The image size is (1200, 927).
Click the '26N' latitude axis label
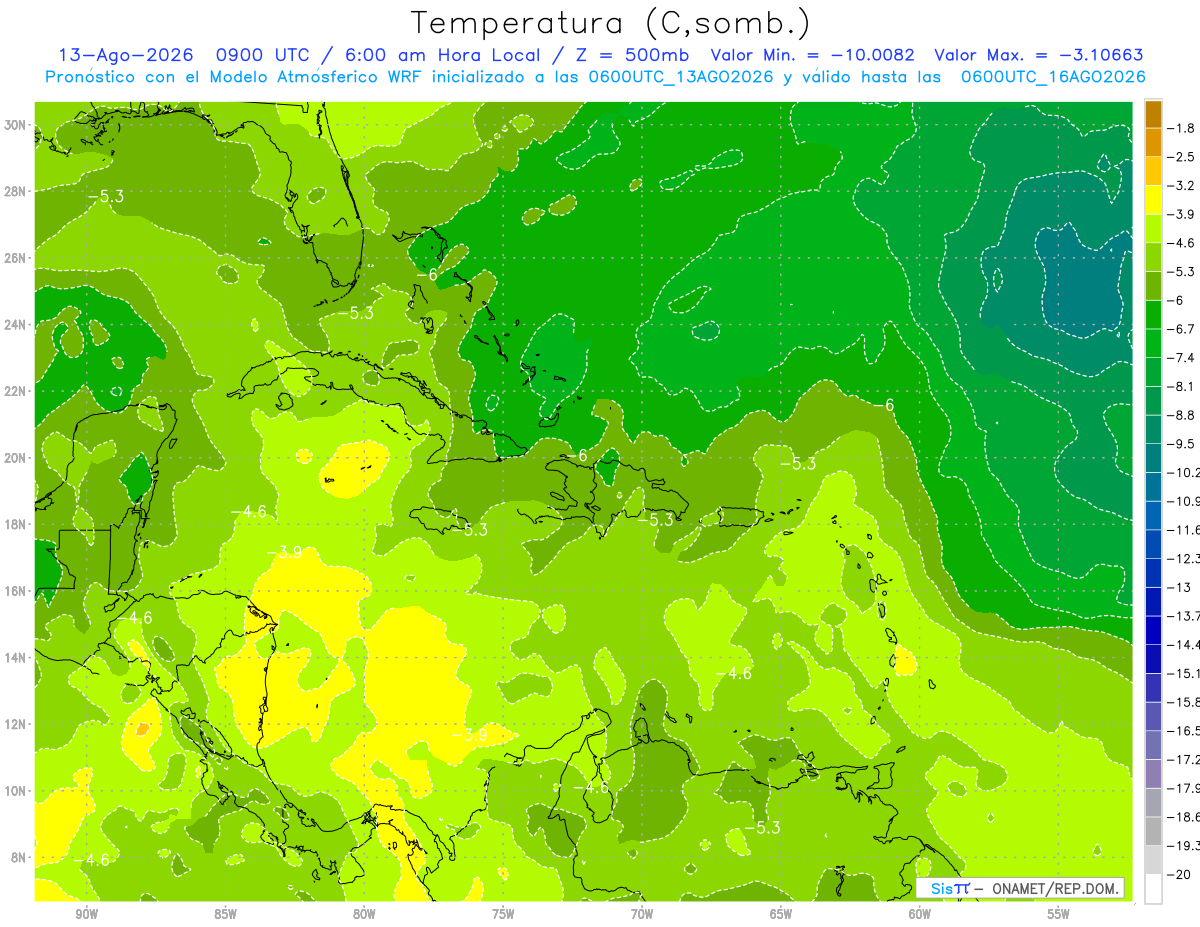[15, 258]
